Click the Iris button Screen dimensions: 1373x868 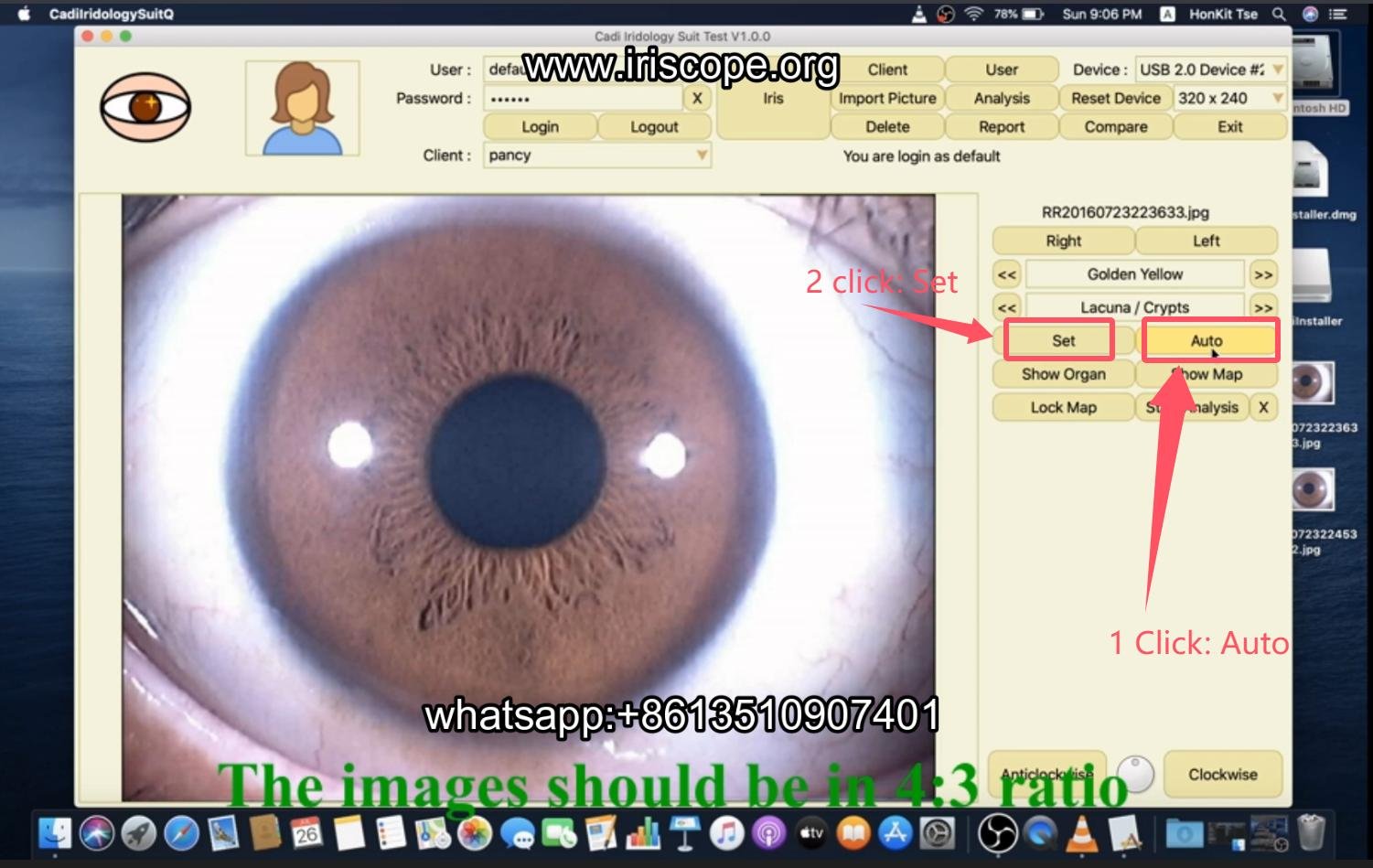tap(773, 98)
